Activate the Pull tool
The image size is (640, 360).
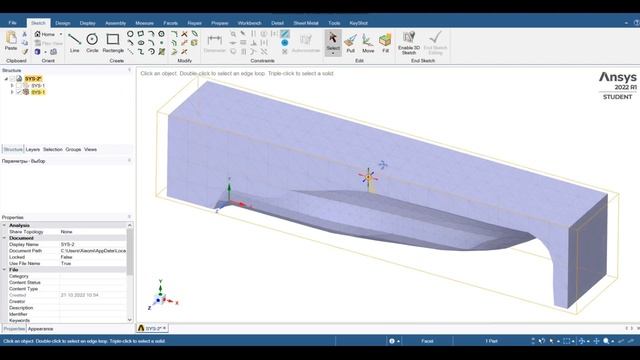pos(350,43)
